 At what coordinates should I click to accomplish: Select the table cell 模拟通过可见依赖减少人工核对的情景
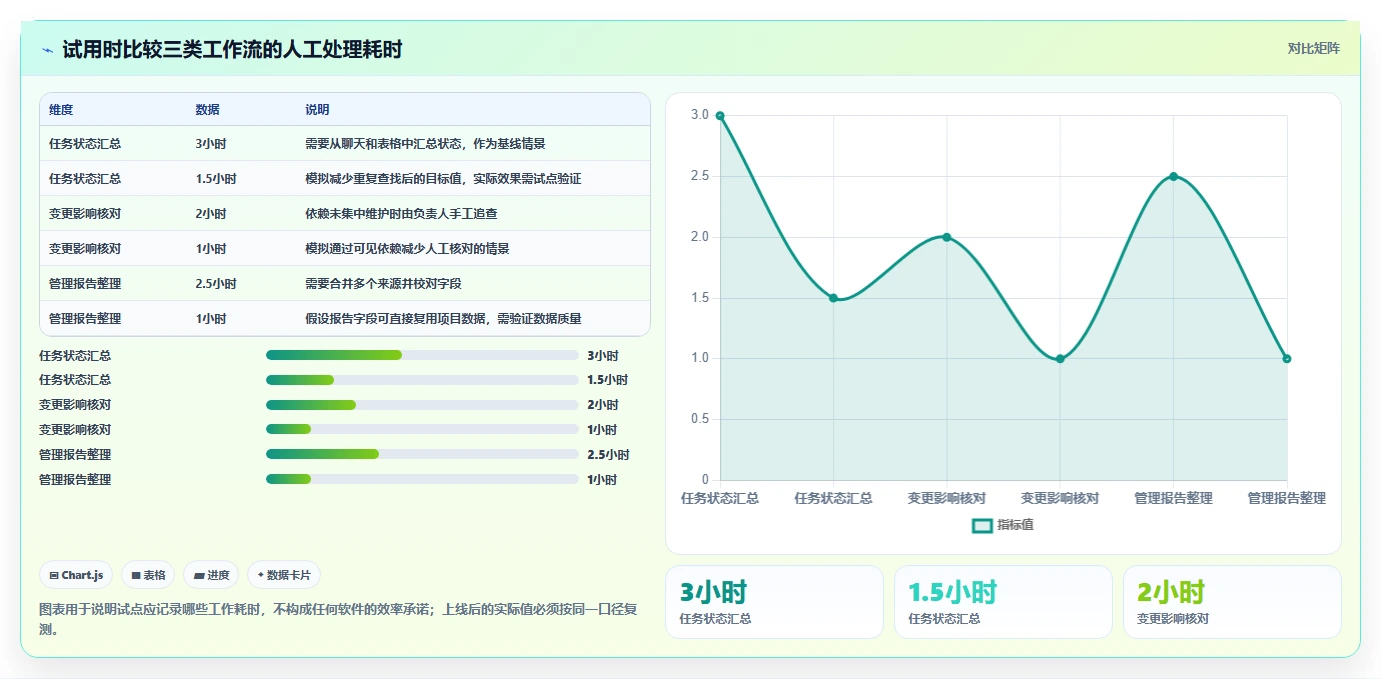[407, 249]
